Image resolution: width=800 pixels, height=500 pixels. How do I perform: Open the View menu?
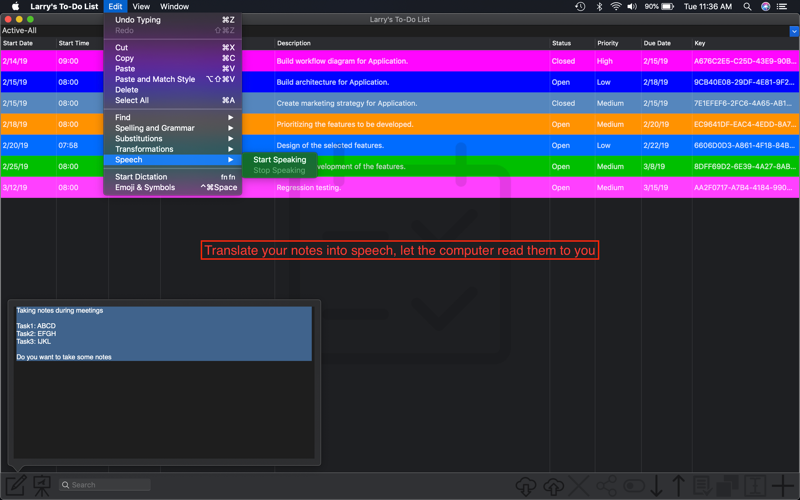(141, 7)
